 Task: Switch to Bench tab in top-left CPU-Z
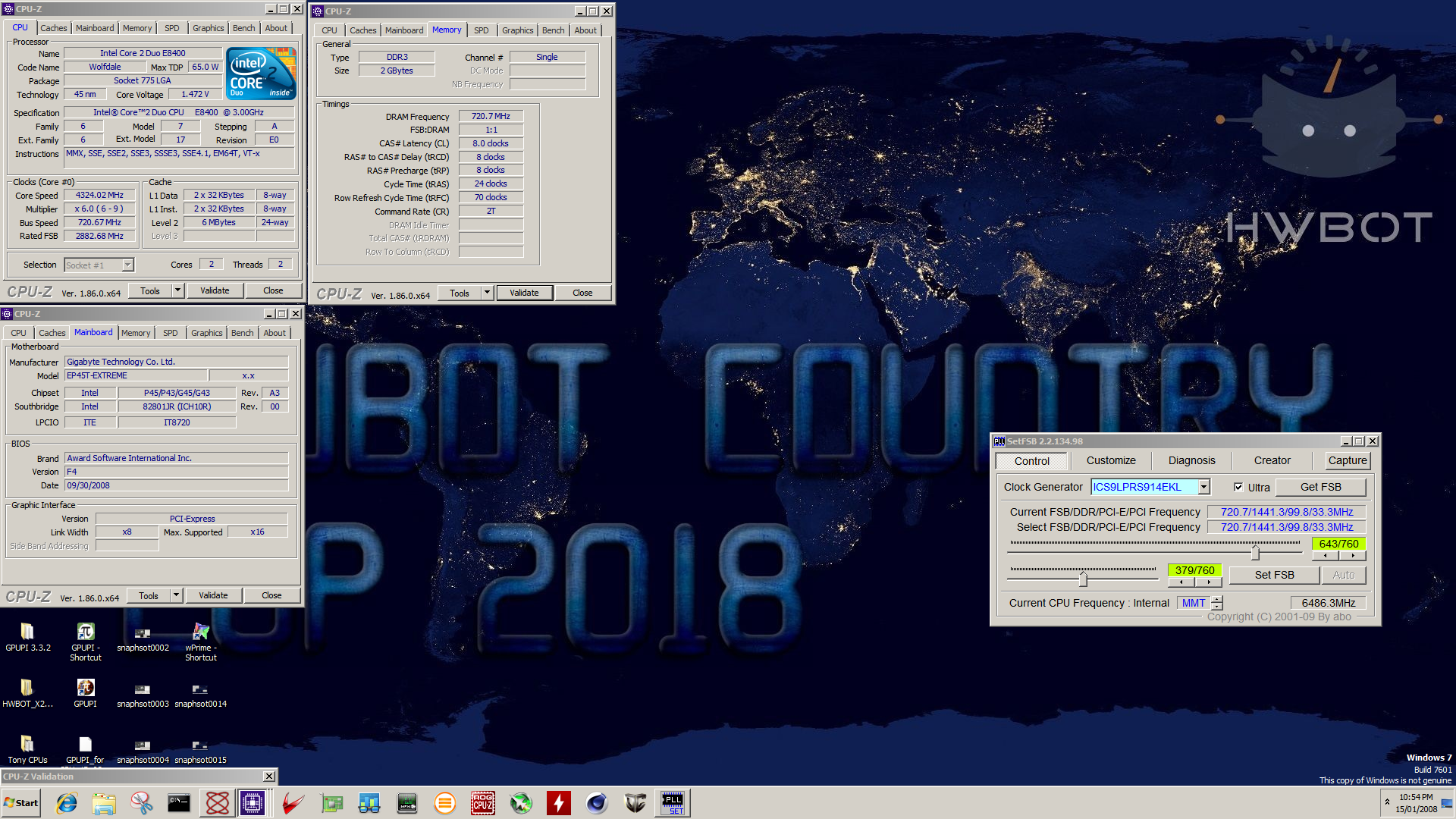(243, 28)
